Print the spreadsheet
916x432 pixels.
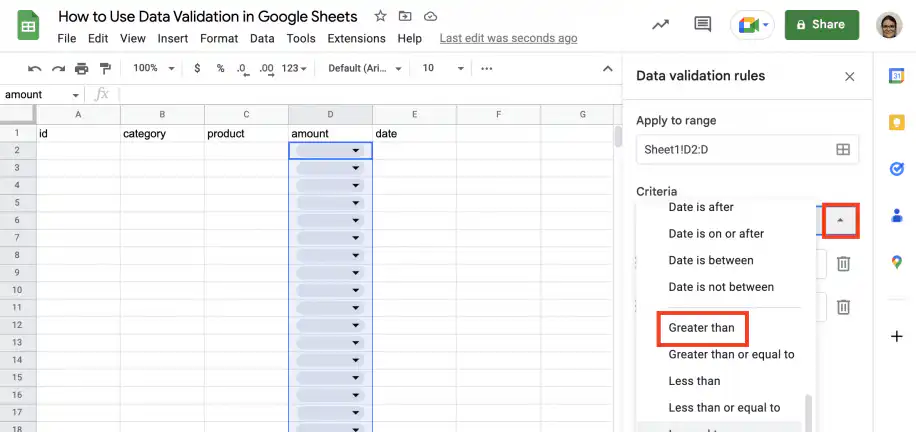[81, 69]
